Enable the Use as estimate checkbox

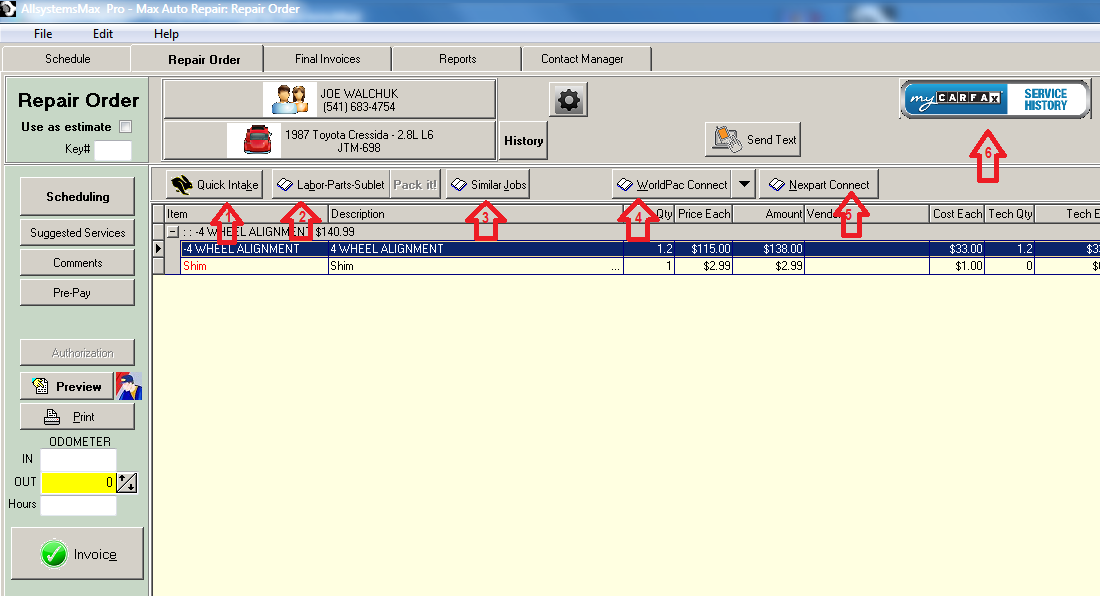125,127
